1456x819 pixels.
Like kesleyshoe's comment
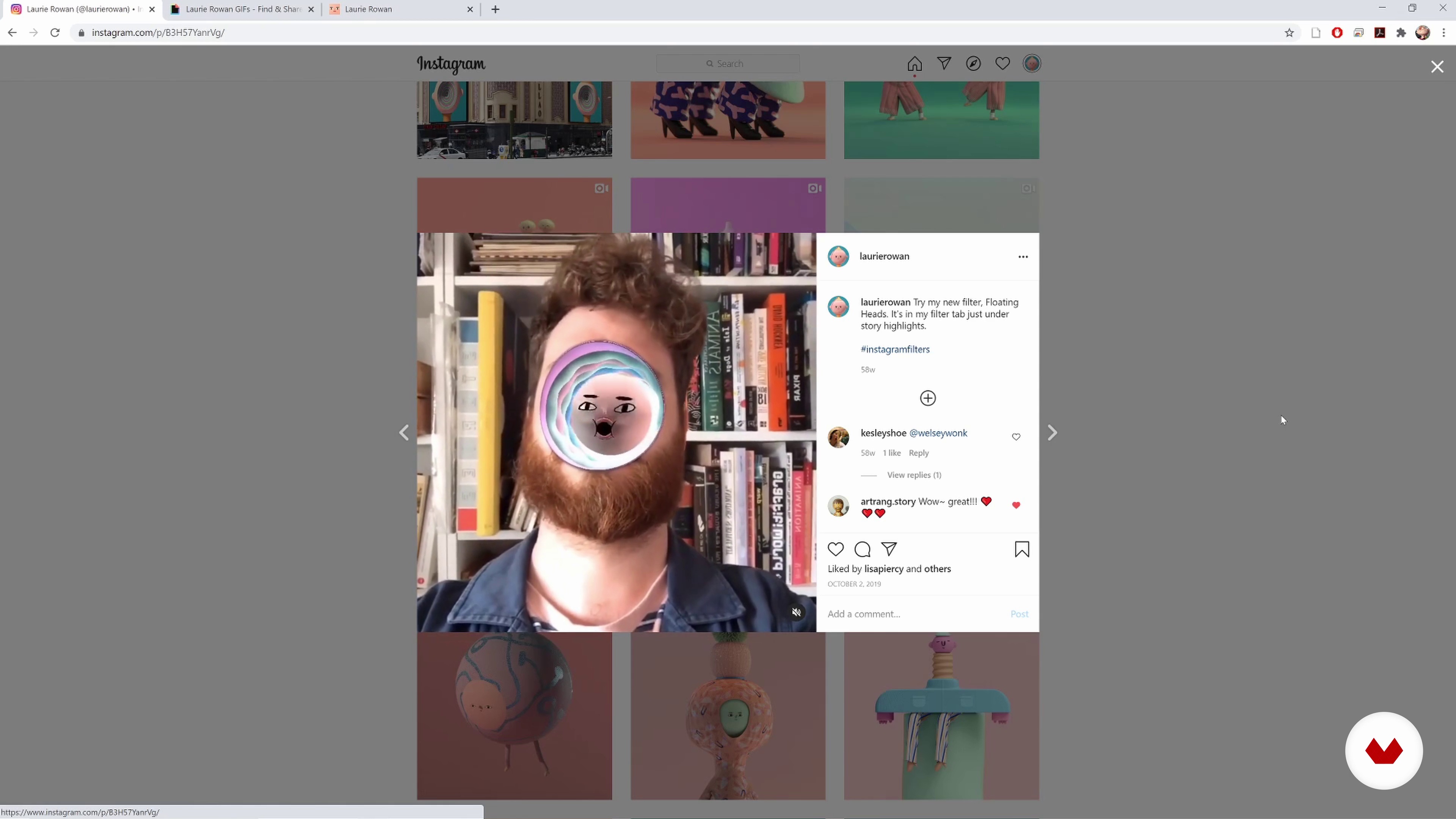point(1016,437)
